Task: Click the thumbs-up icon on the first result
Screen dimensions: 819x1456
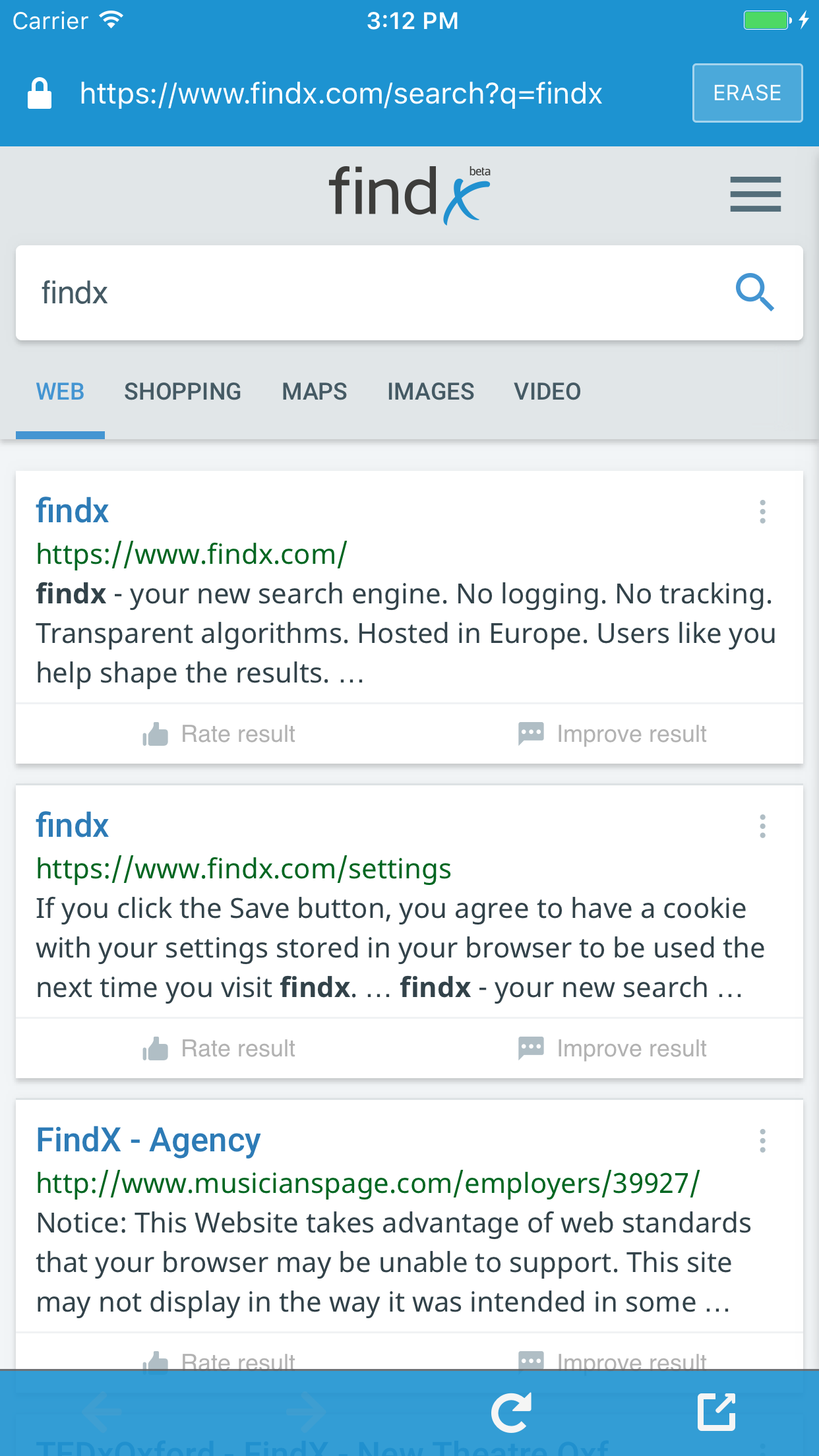Action: coord(154,733)
